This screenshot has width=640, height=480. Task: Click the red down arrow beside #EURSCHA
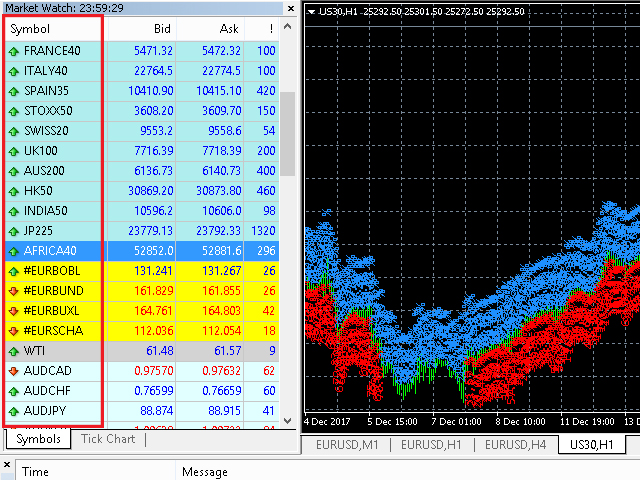[x=14, y=331]
